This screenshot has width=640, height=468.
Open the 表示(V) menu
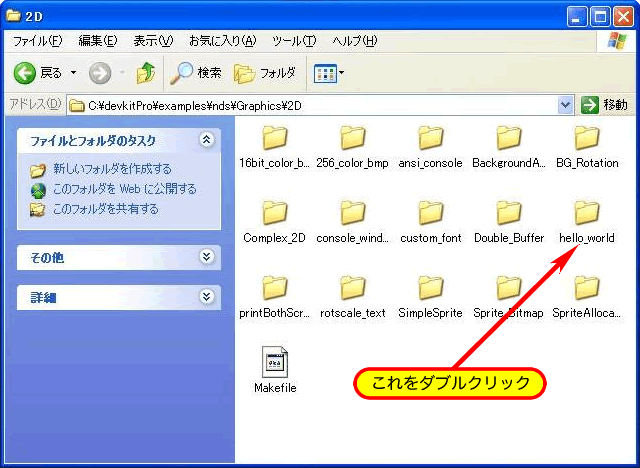(x=153, y=41)
